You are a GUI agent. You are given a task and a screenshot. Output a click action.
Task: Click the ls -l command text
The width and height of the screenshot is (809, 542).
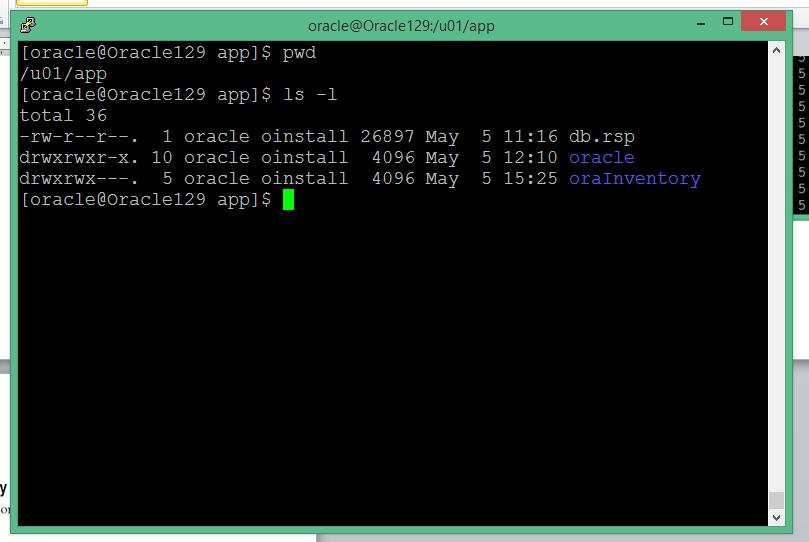coord(310,94)
